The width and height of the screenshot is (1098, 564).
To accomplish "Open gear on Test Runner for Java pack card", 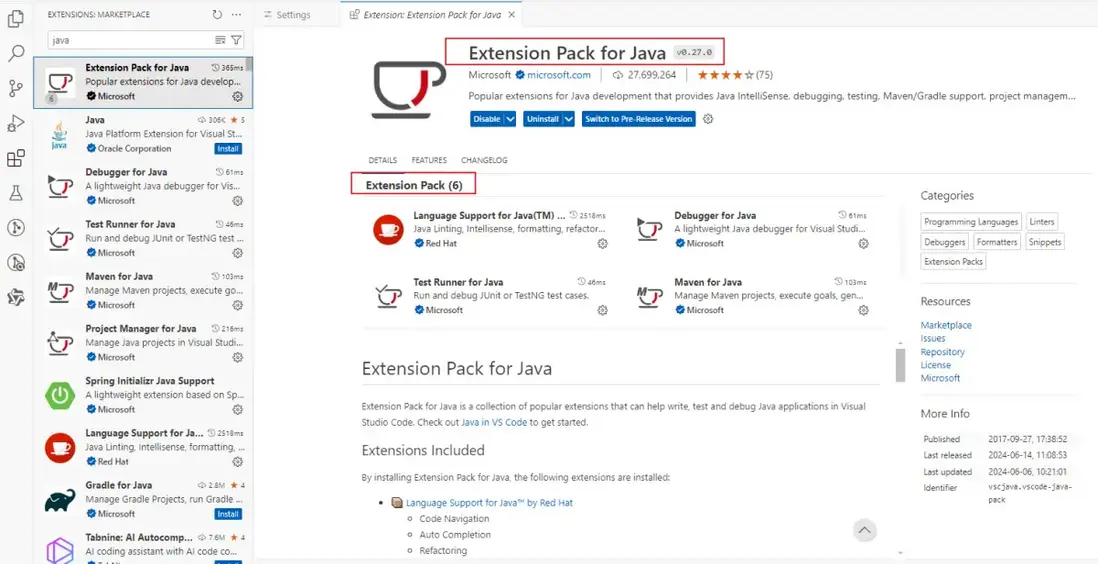I will pos(602,310).
